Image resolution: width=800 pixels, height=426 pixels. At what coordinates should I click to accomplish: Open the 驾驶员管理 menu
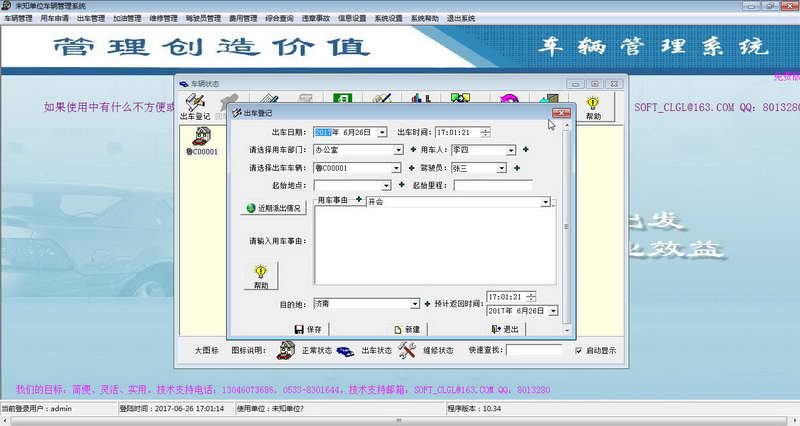[203, 18]
